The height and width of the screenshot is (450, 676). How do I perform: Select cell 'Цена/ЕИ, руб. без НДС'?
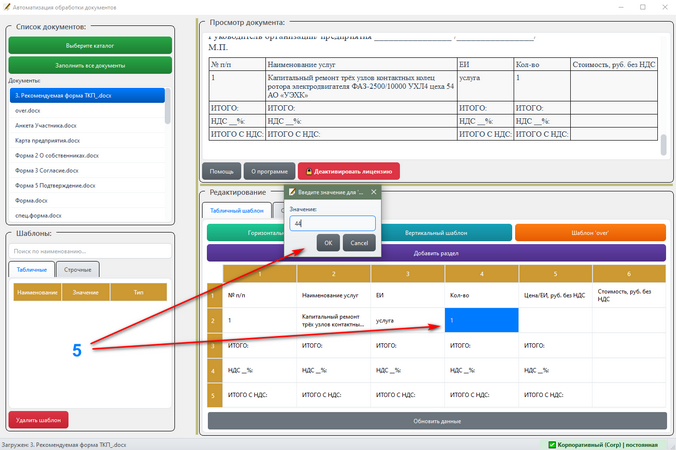point(555,295)
